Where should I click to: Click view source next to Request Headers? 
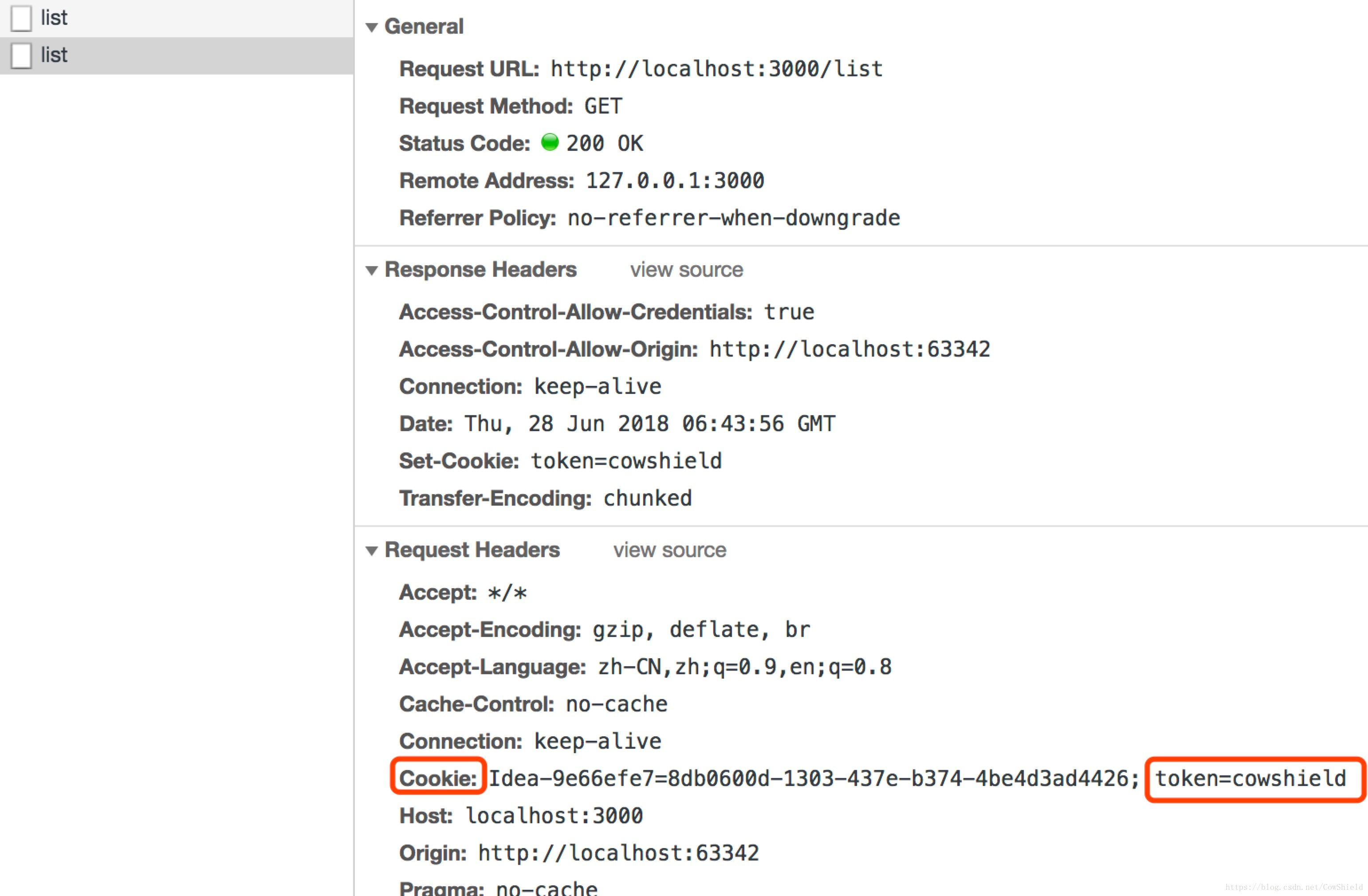click(669, 550)
